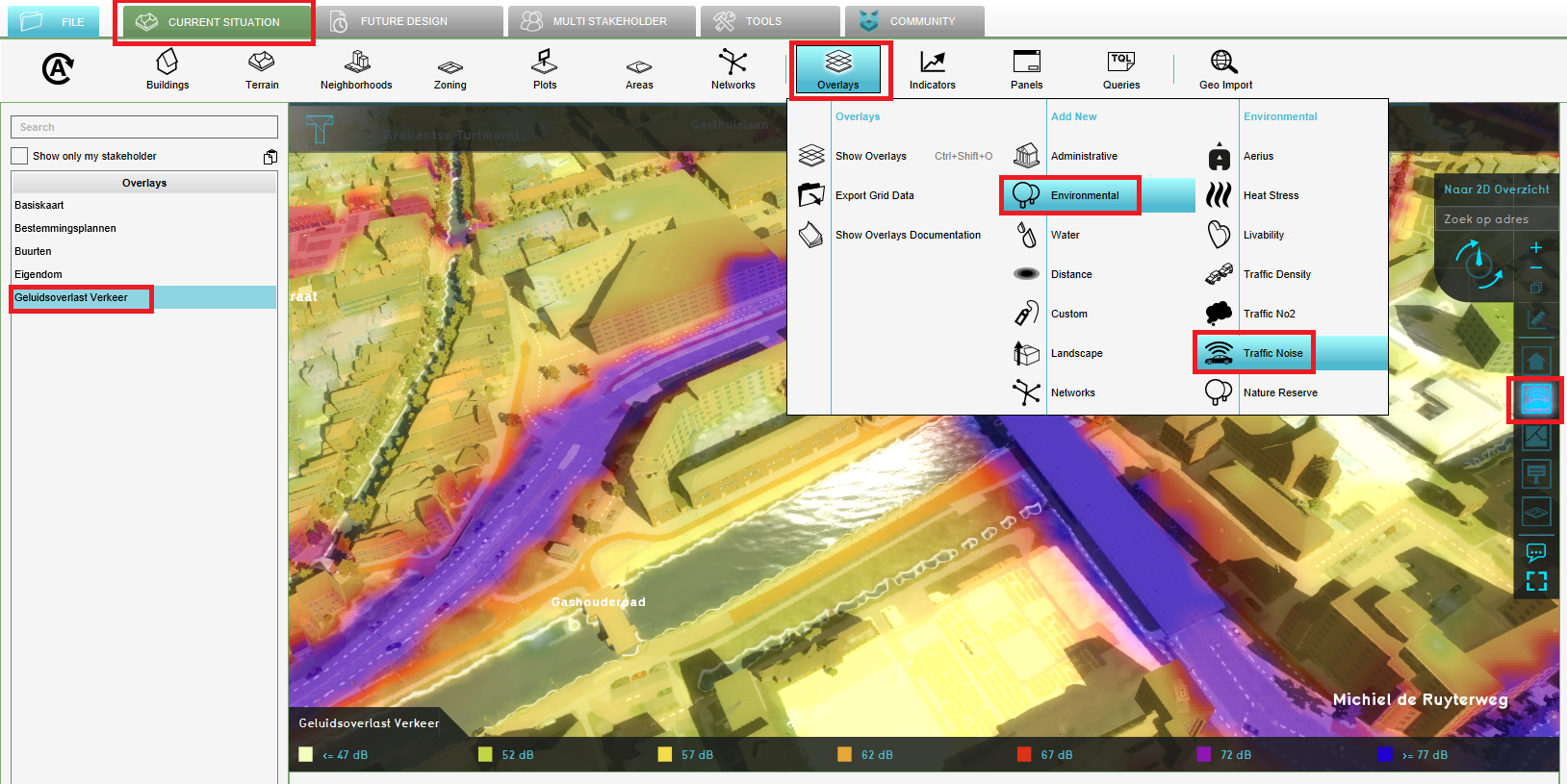Click the map zoom in plus button
Viewport: 1567px width, 784px height.
tap(1536, 248)
